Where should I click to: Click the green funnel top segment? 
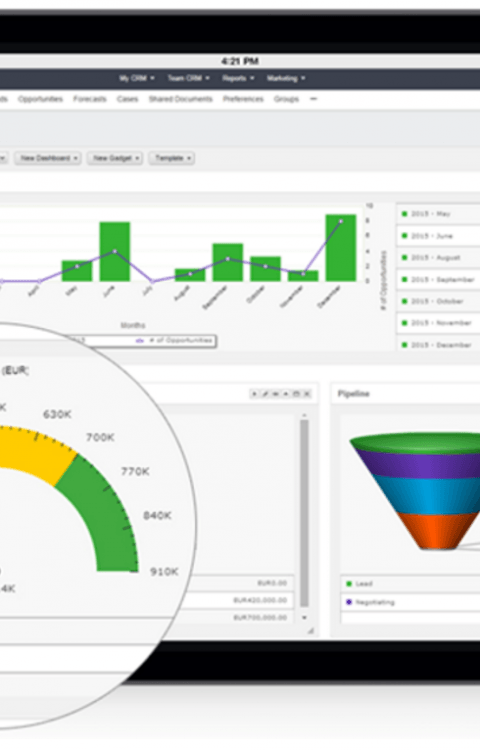[x=416, y=441]
